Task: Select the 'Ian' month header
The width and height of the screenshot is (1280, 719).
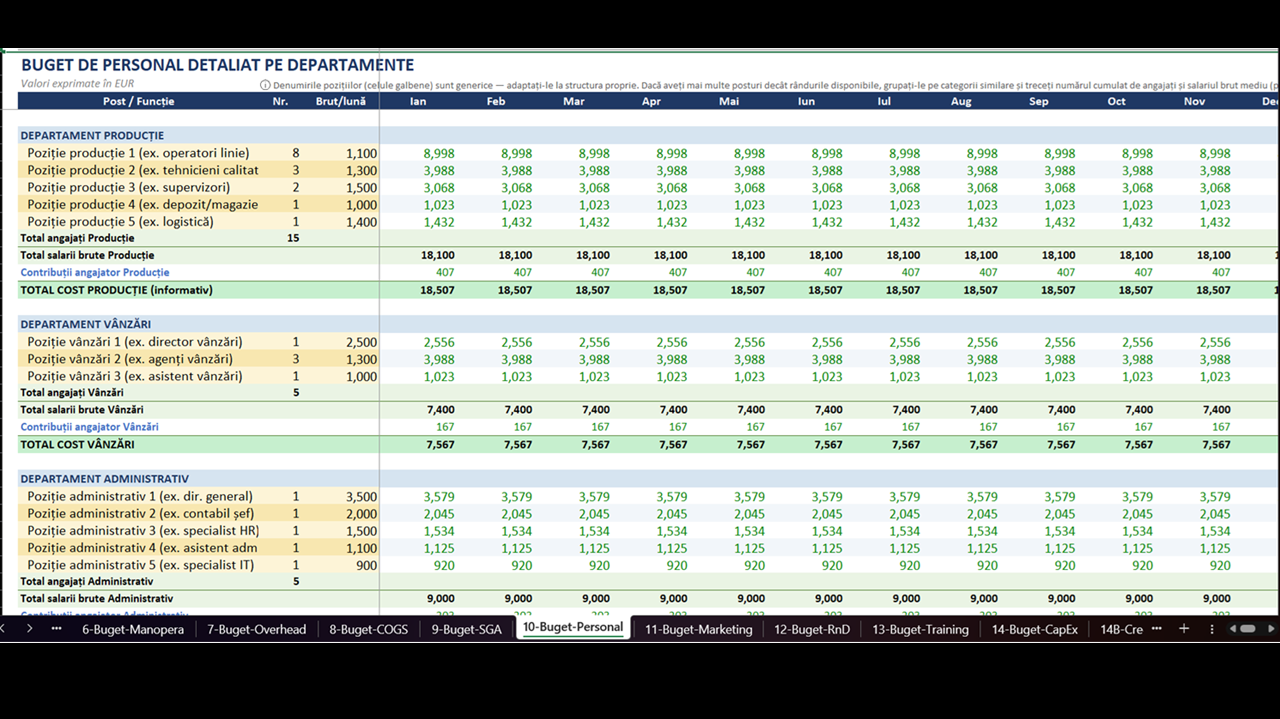Action: click(x=418, y=101)
